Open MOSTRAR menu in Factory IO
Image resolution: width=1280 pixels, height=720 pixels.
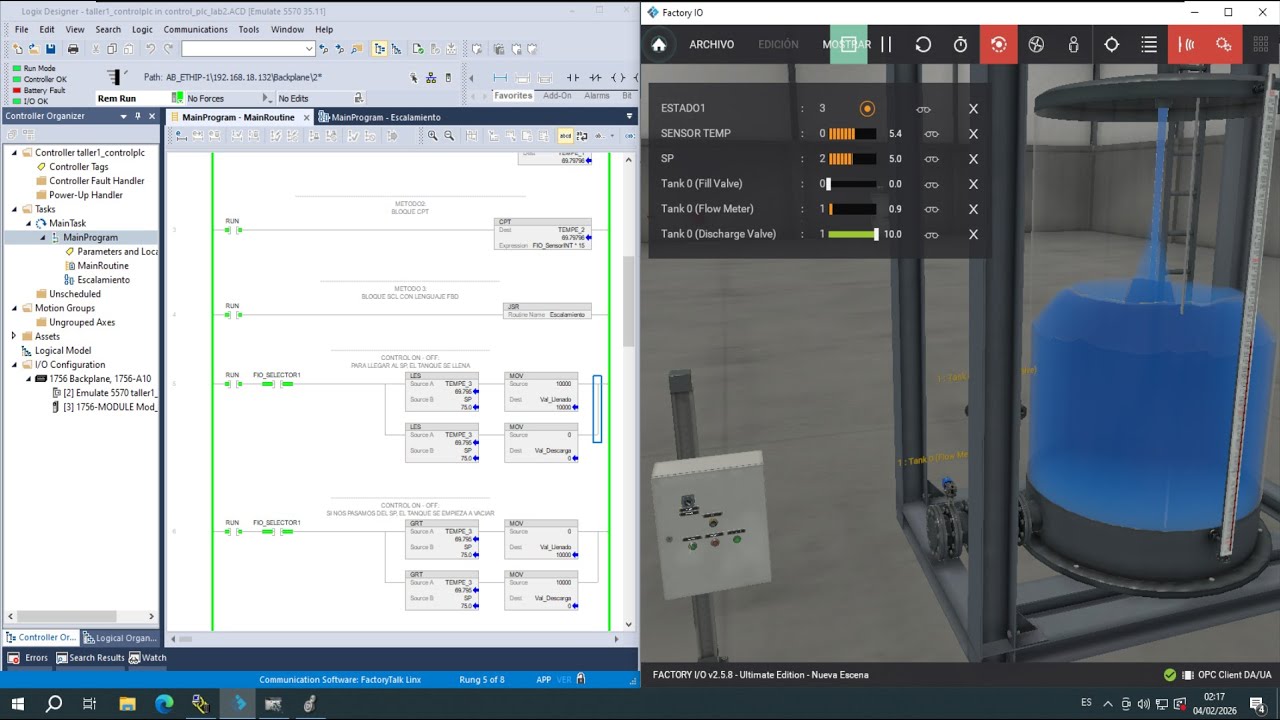pos(847,44)
